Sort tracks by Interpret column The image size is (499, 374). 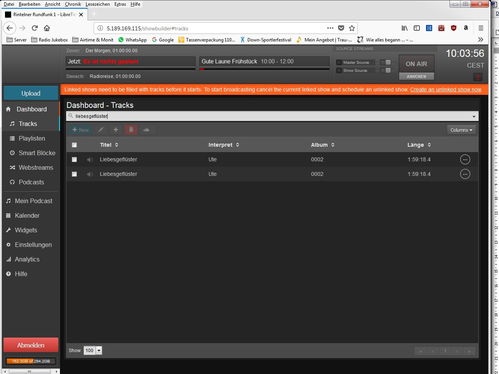point(224,145)
